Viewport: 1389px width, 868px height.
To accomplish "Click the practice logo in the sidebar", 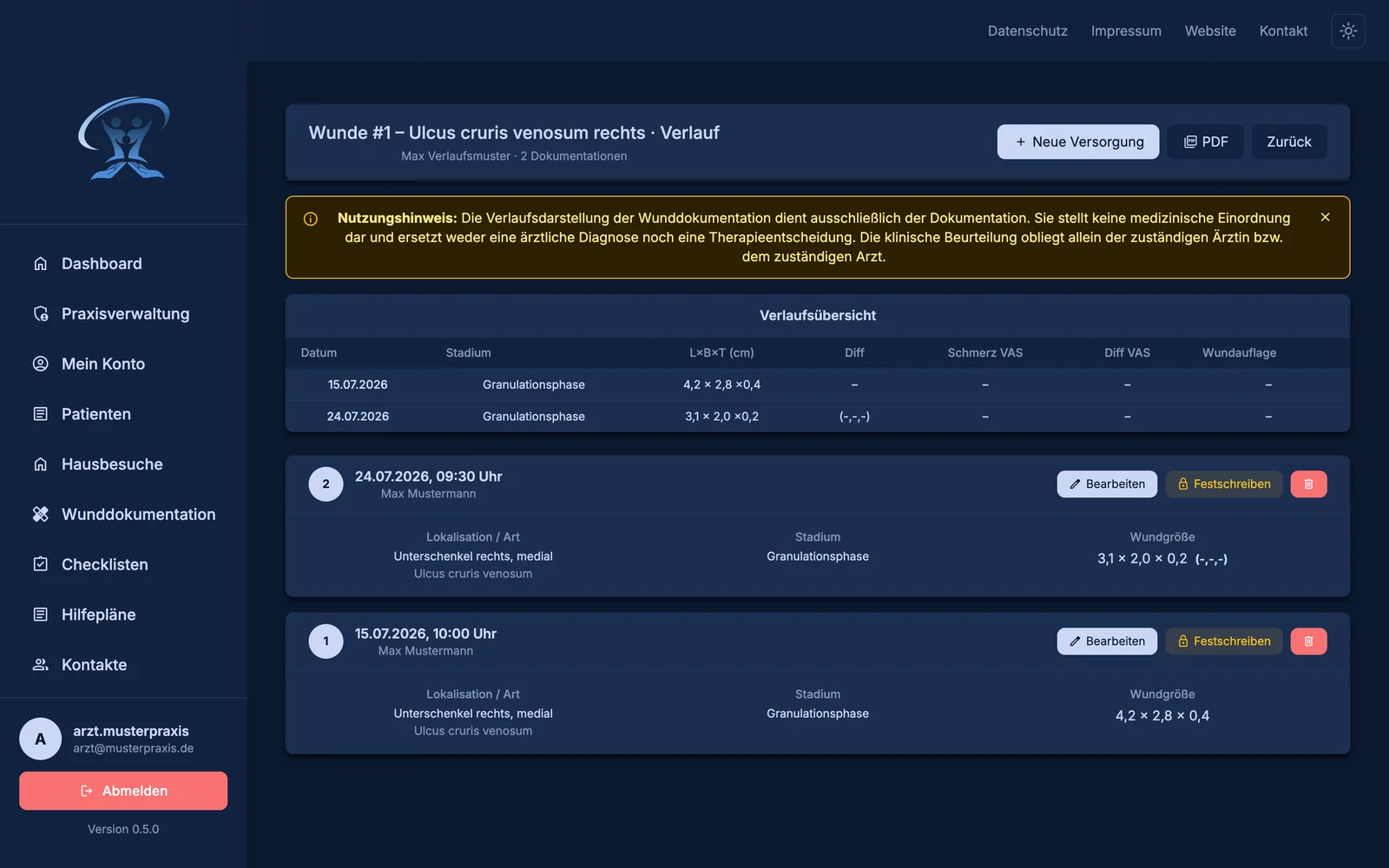I will (x=124, y=138).
